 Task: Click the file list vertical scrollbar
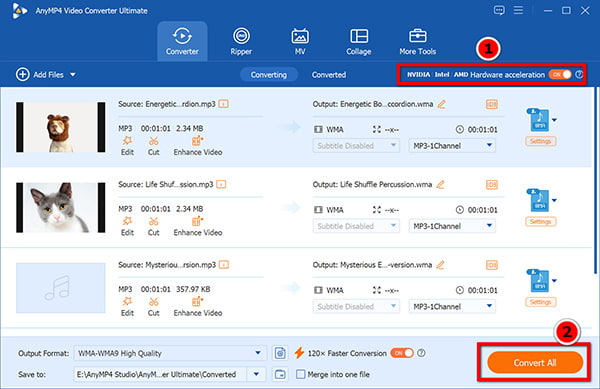pos(595,180)
